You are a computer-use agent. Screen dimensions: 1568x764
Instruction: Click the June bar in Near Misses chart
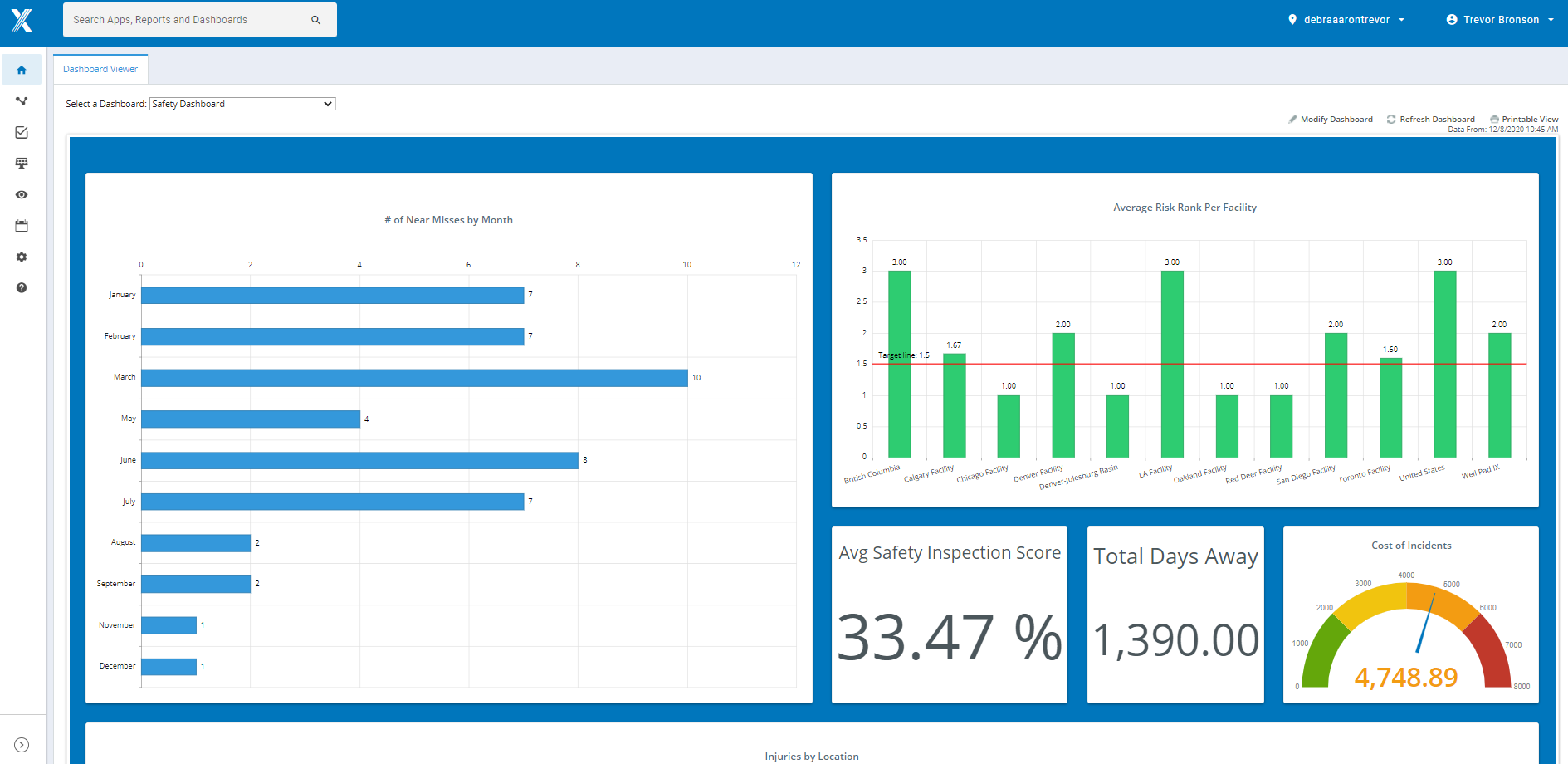pos(359,460)
